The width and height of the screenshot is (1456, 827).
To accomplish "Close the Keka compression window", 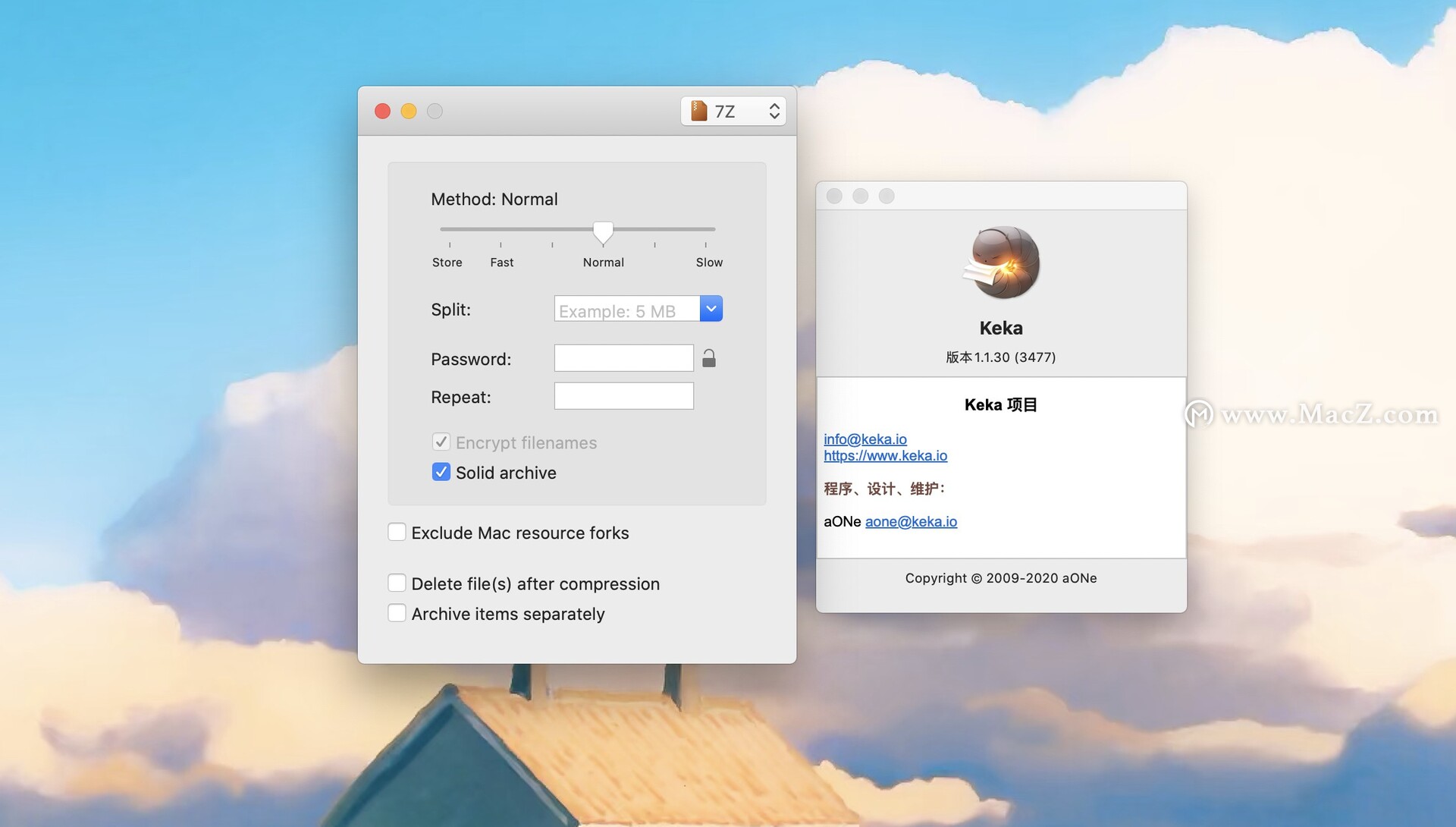I will click(x=383, y=112).
